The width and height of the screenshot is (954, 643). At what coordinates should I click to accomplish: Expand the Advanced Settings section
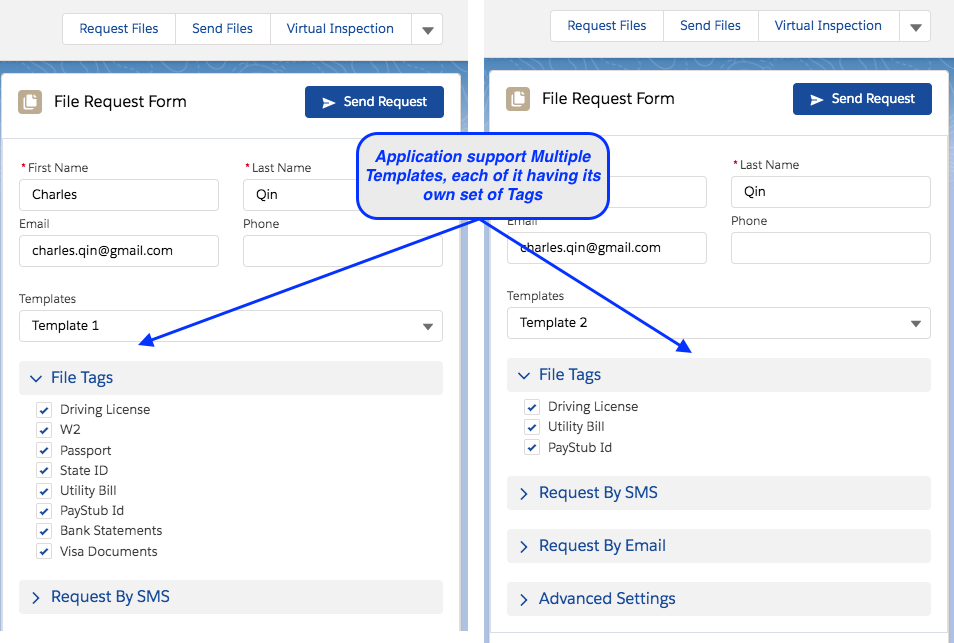click(x=718, y=599)
